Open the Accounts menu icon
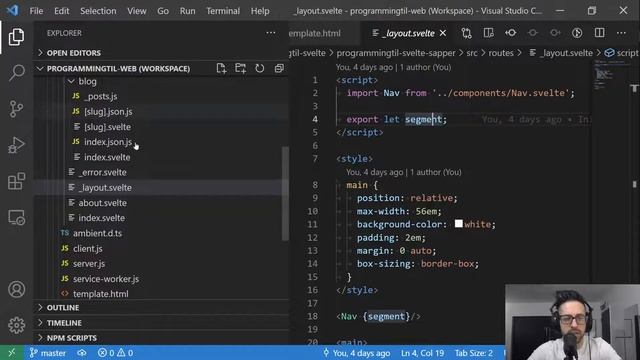 click(x=16, y=289)
